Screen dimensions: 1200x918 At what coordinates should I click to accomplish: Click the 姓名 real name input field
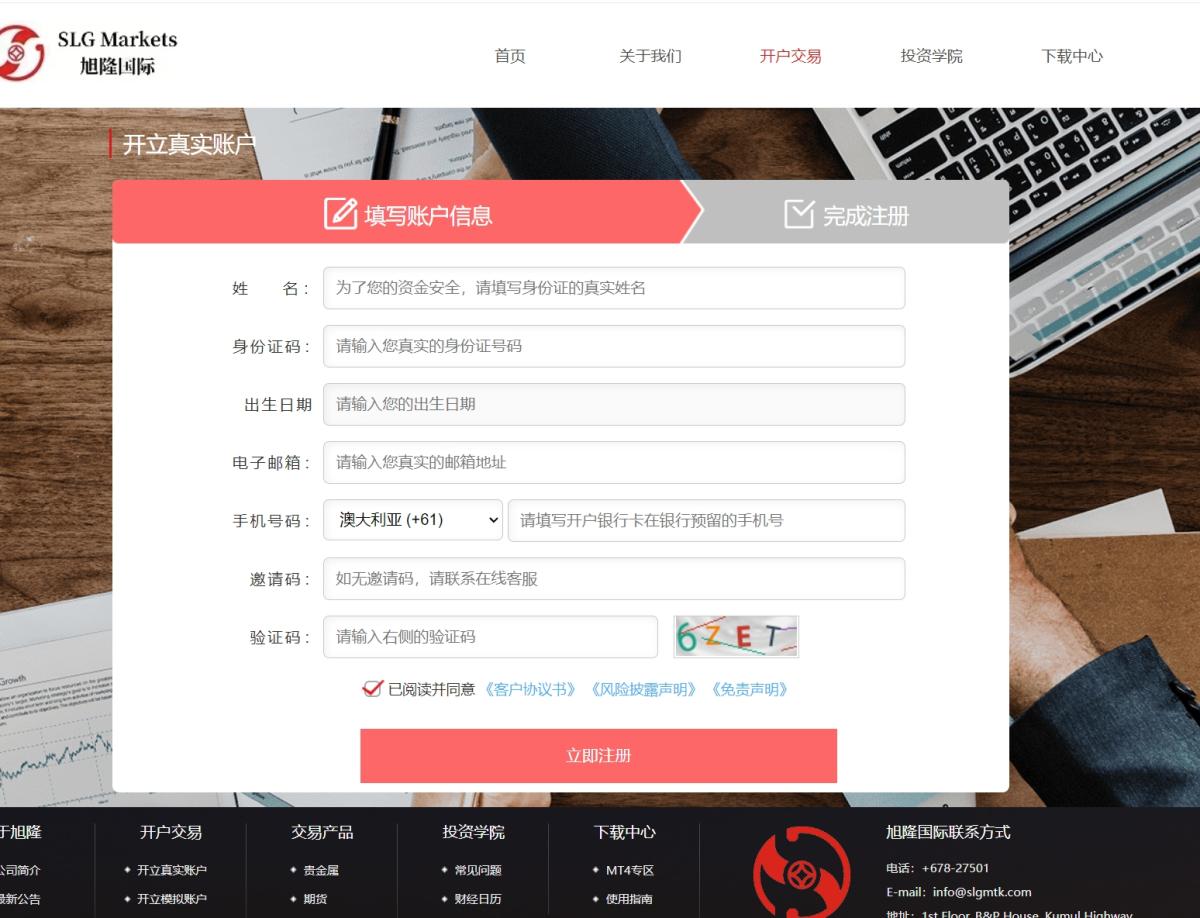[613, 288]
